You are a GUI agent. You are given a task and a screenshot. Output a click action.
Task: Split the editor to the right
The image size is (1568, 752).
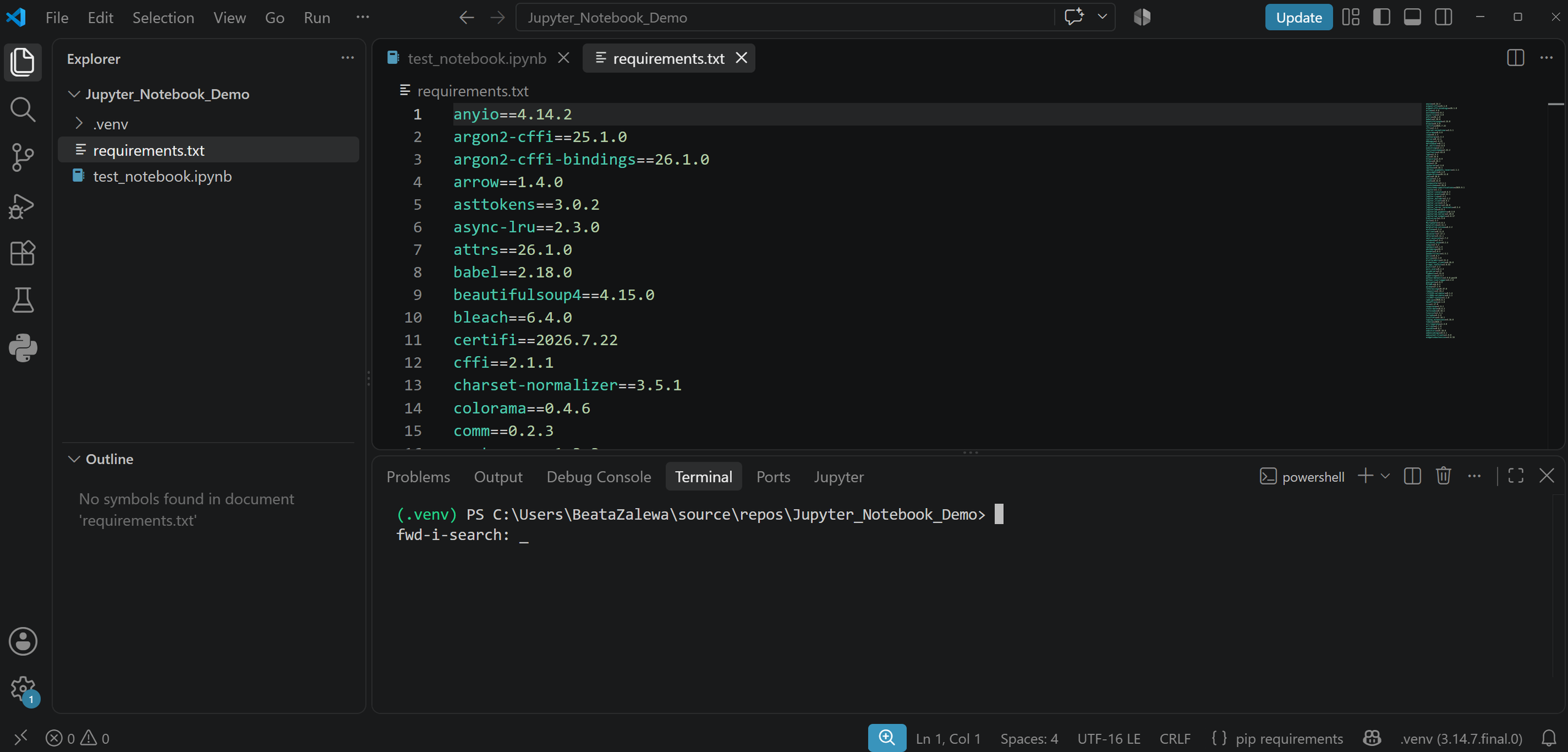1515,58
